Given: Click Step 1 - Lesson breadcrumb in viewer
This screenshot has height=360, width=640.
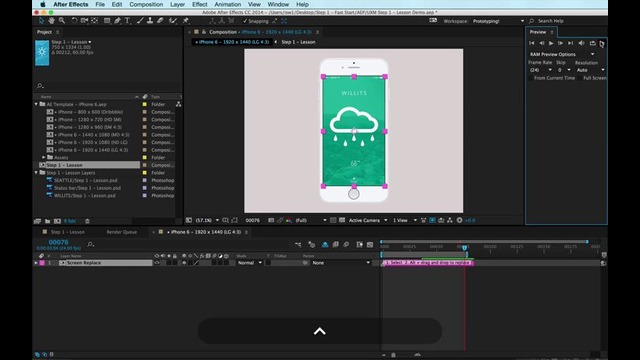Looking at the screenshot, I should tap(298, 42).
